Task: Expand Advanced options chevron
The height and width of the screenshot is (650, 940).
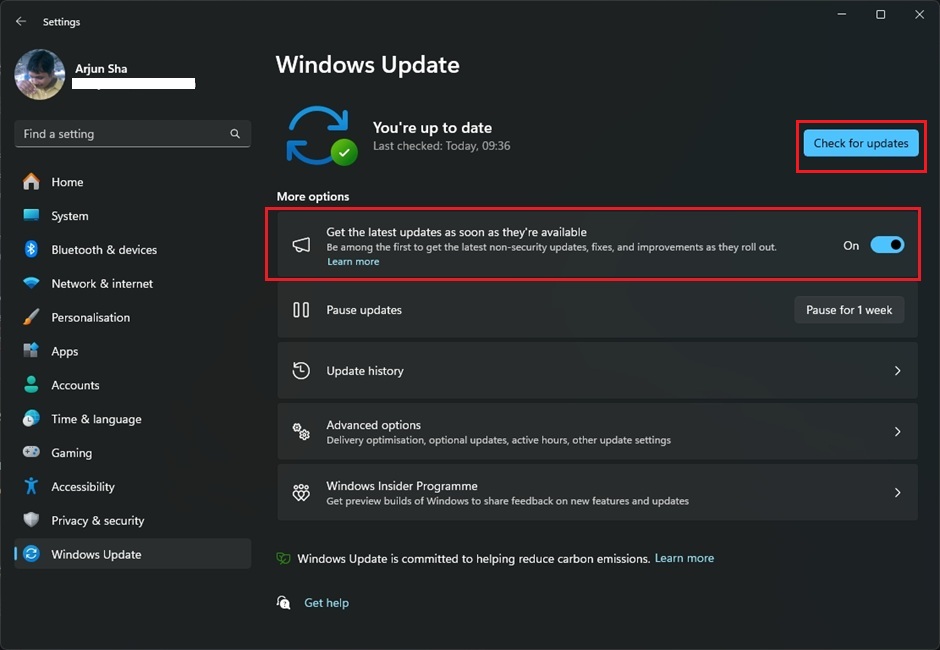Action: tap(897, 432)
